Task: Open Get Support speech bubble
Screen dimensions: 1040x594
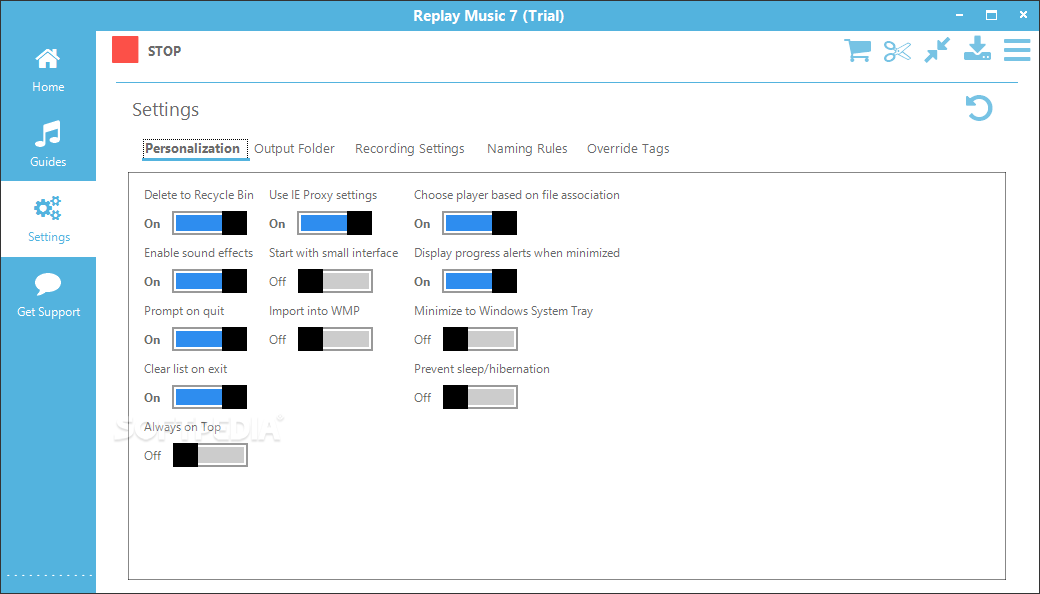Action: coord(48,294)
